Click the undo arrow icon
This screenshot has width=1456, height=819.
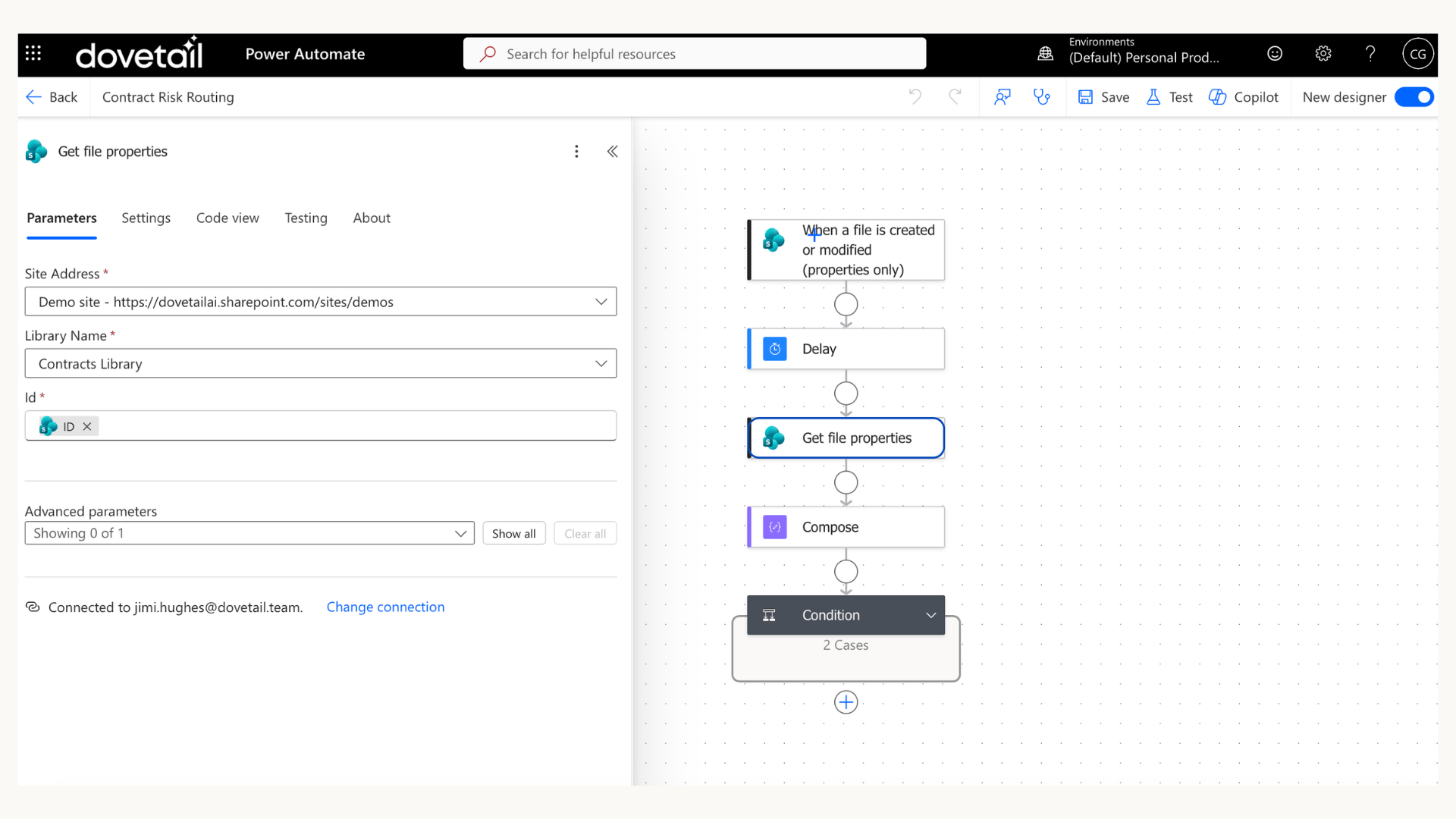pyautogui.click(x=915, y=96)
